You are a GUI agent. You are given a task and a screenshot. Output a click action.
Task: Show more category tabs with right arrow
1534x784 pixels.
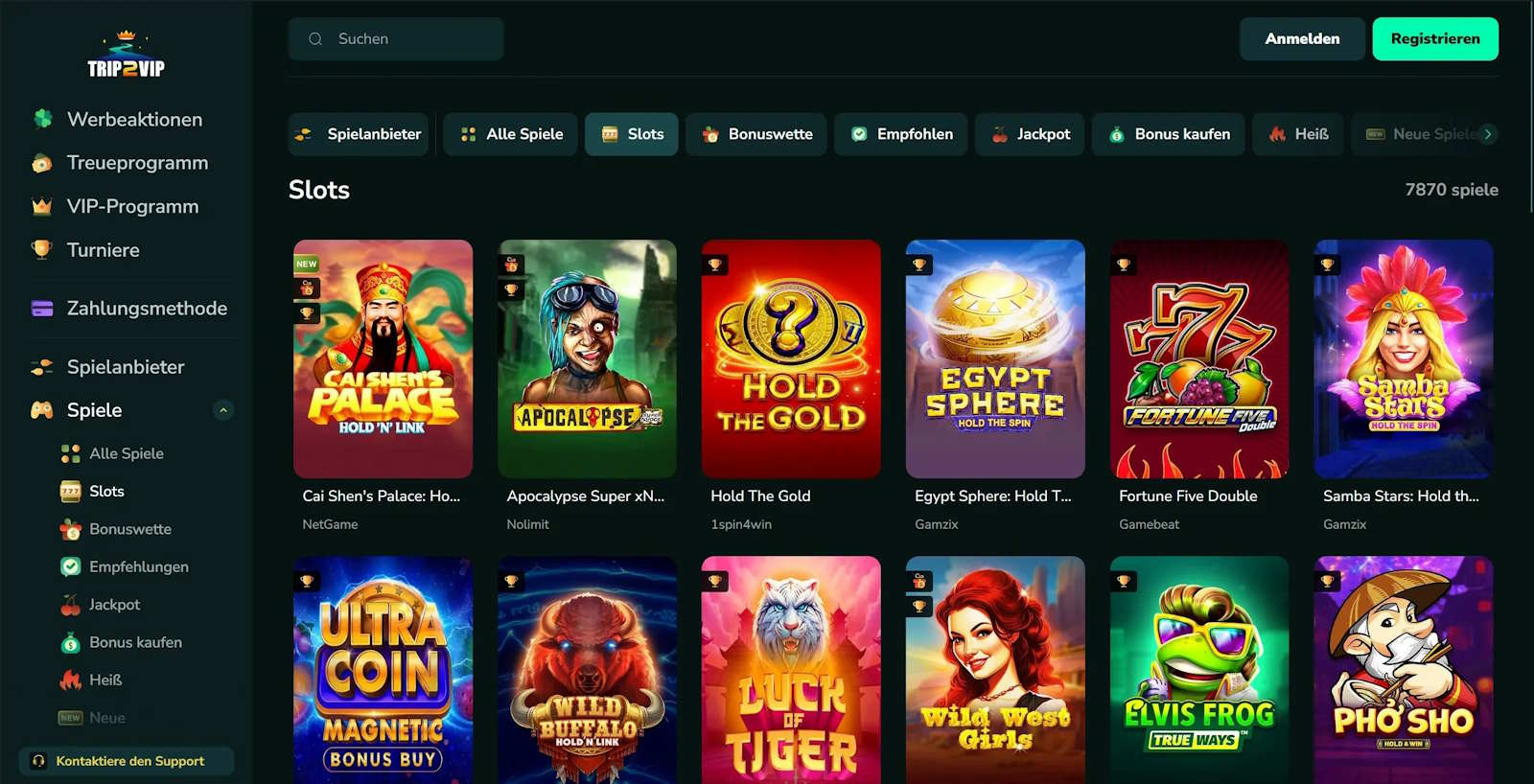(1488, 134)
